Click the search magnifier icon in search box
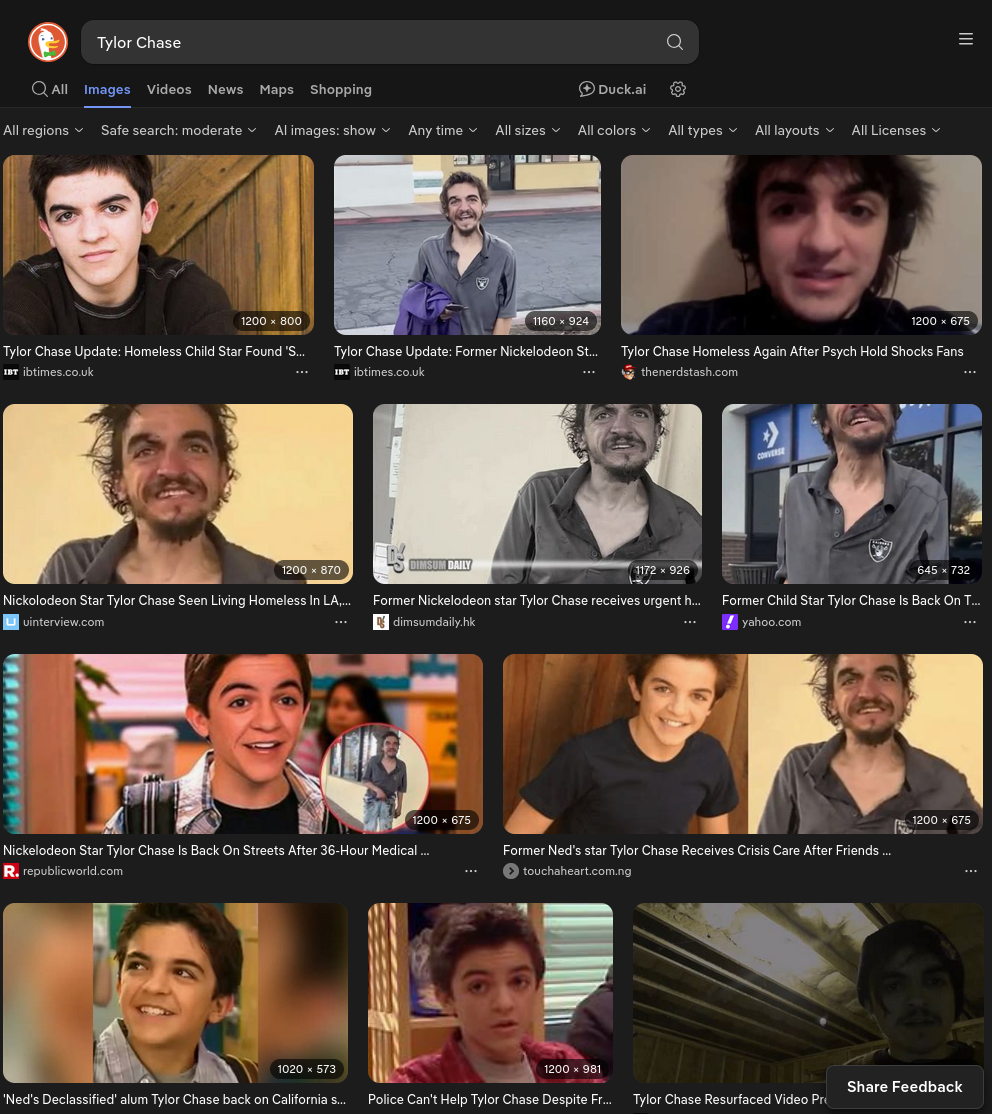The width and height of the screenshot is (992, 1114). coord(674,42)
